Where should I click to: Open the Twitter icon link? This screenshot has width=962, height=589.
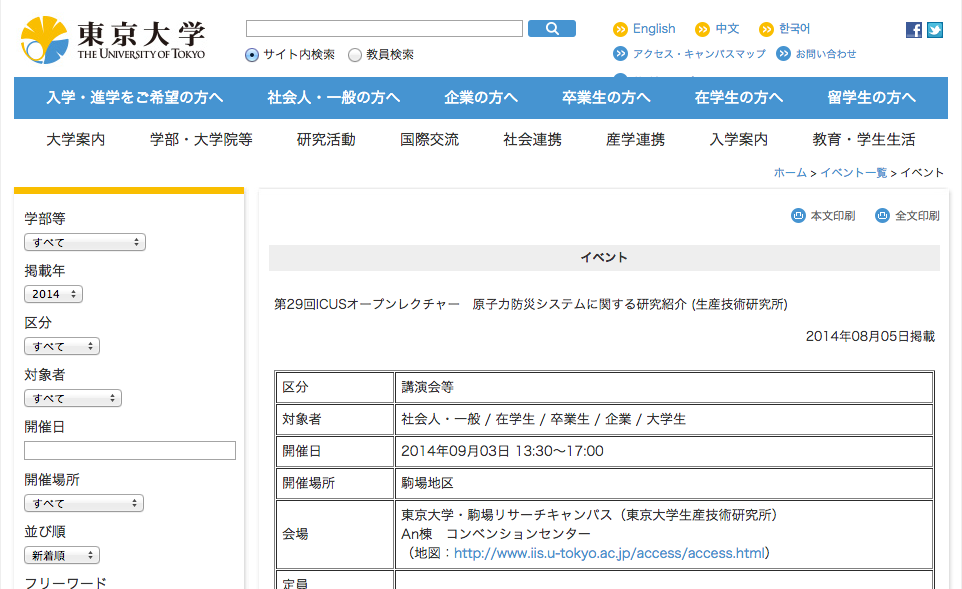935,30
